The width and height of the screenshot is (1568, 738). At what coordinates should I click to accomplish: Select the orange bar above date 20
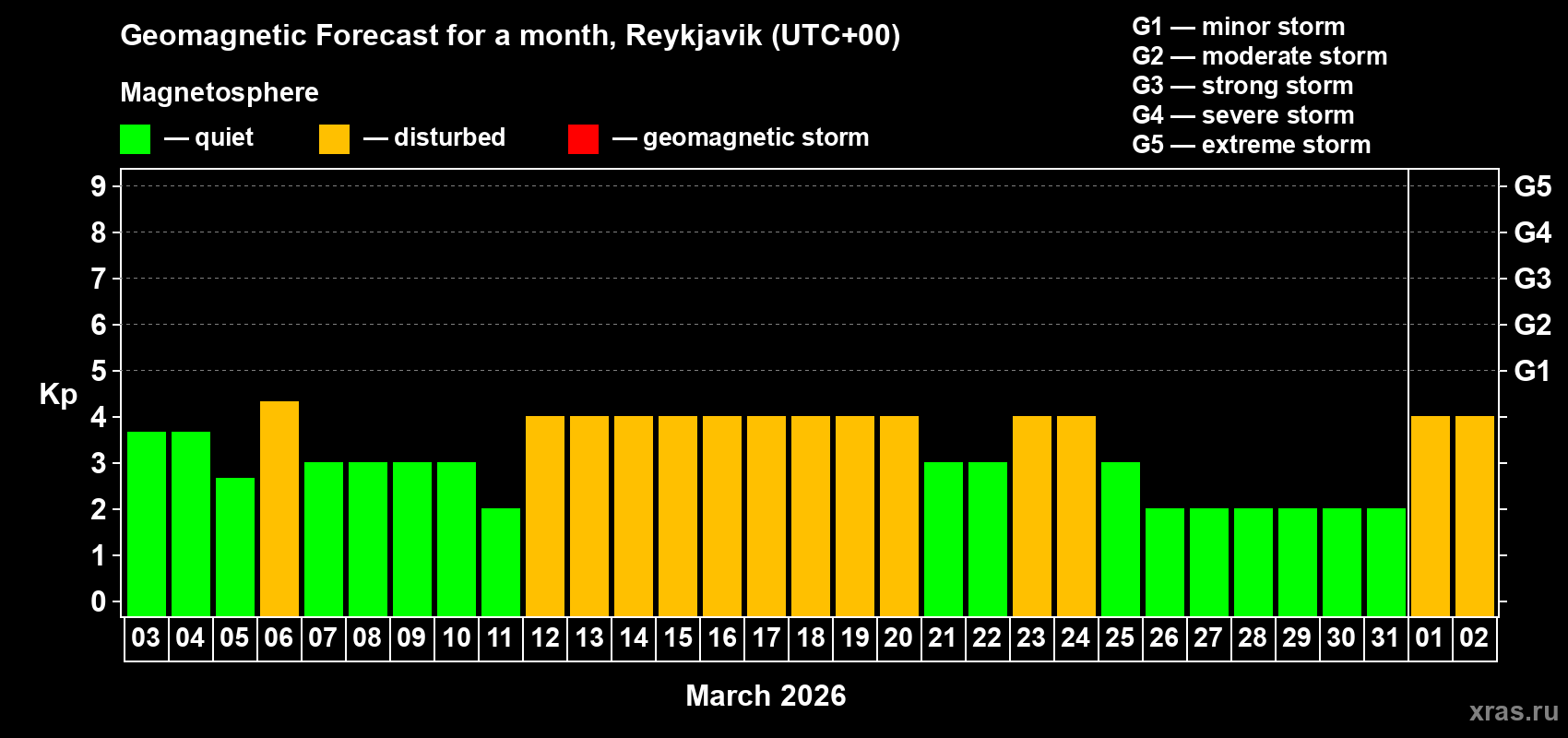899,516
